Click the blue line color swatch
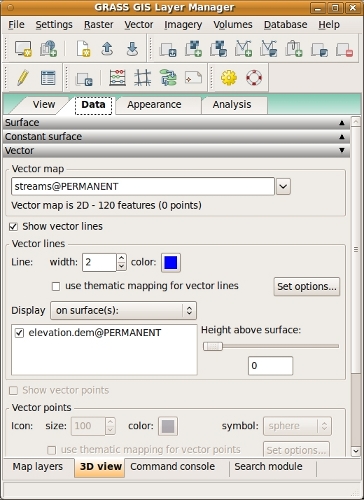Image resolution: width=364 pixels, height=500 pixels. tap(171, 262)
